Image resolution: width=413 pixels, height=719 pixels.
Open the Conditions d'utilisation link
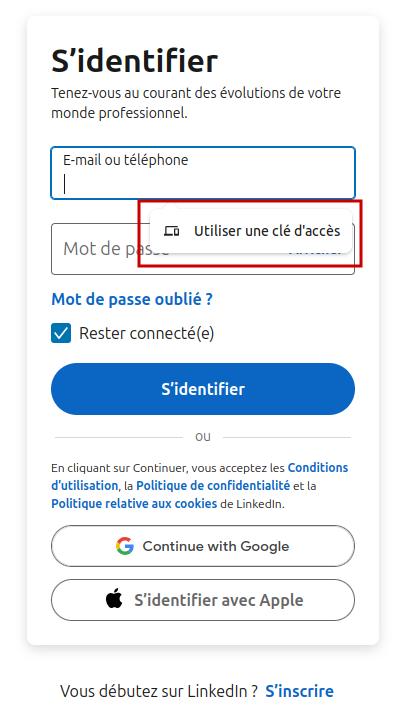[x=318, y=468]
